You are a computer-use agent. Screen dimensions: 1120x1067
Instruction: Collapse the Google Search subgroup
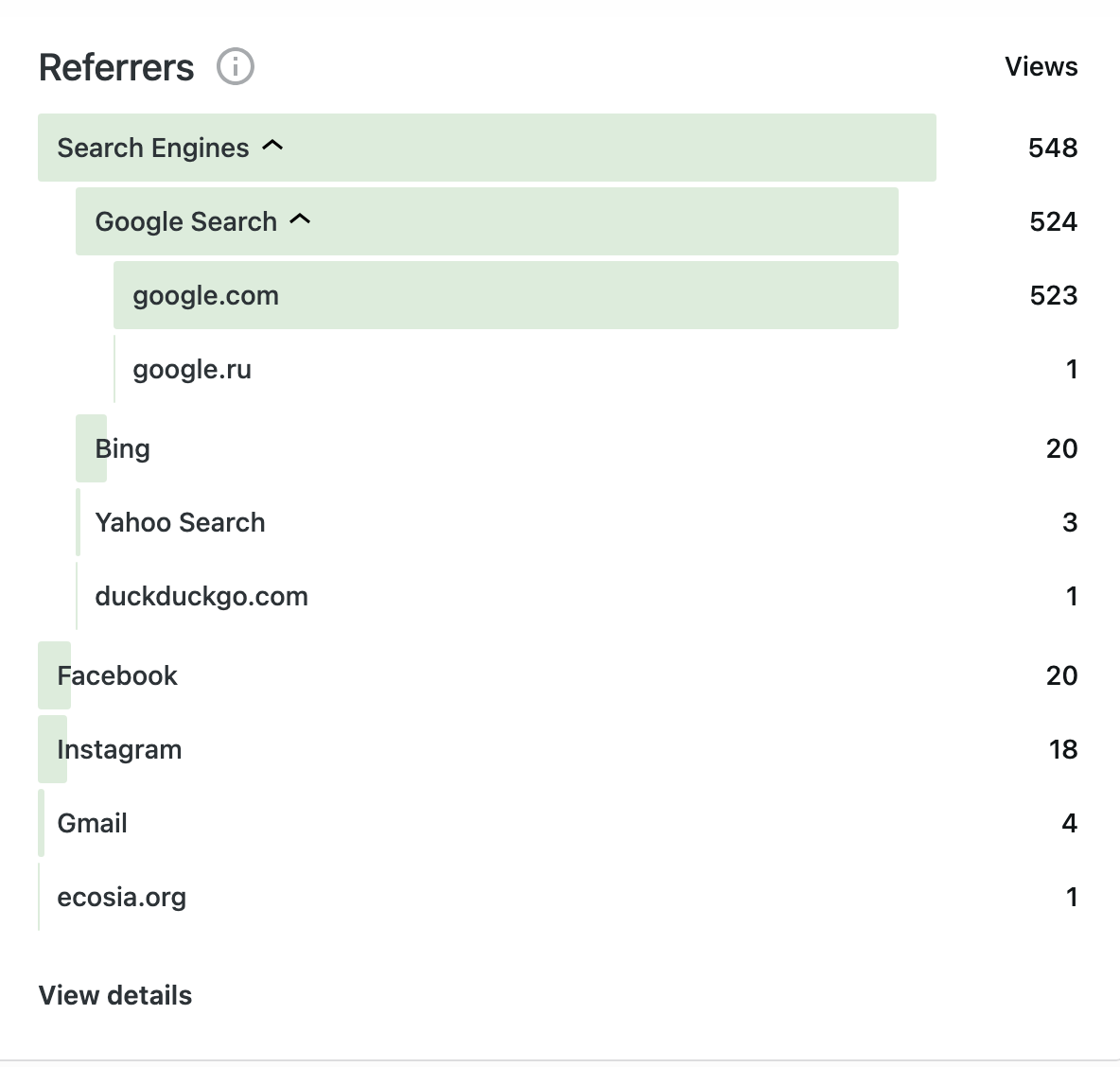300,220
